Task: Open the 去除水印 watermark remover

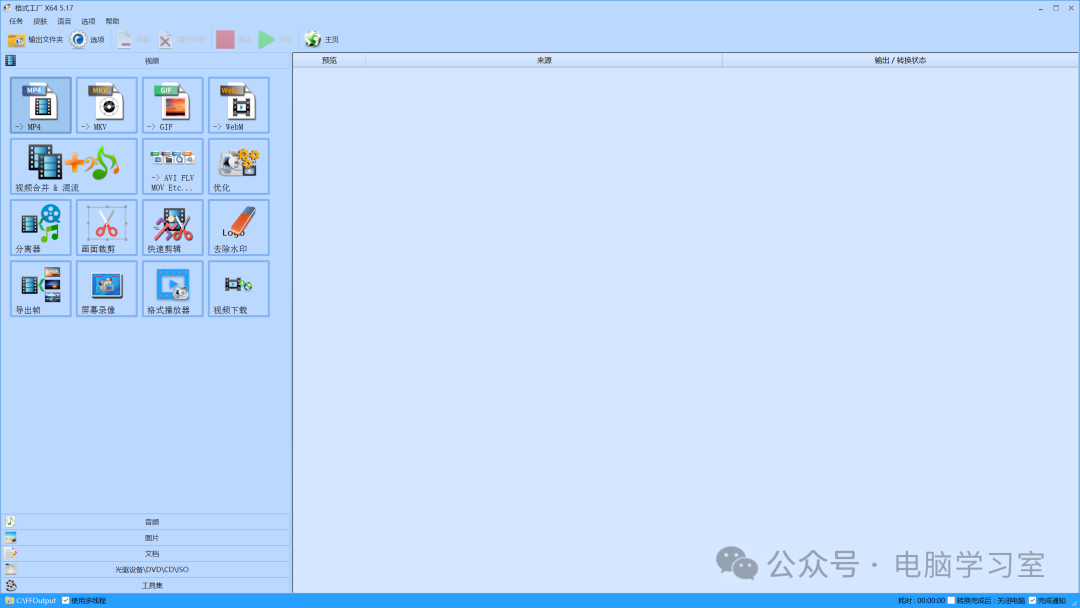Action: click(239, 227)
